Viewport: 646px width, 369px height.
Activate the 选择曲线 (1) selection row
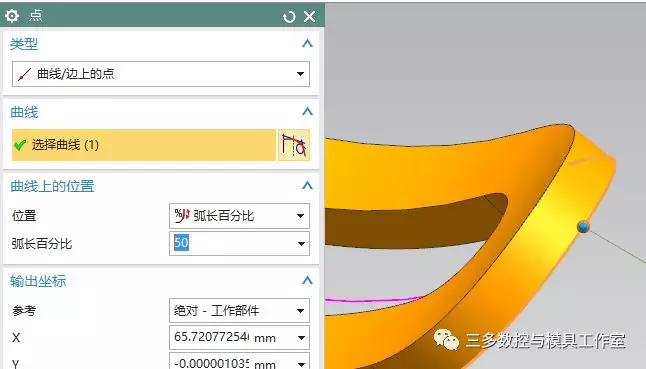click(144, 145)
